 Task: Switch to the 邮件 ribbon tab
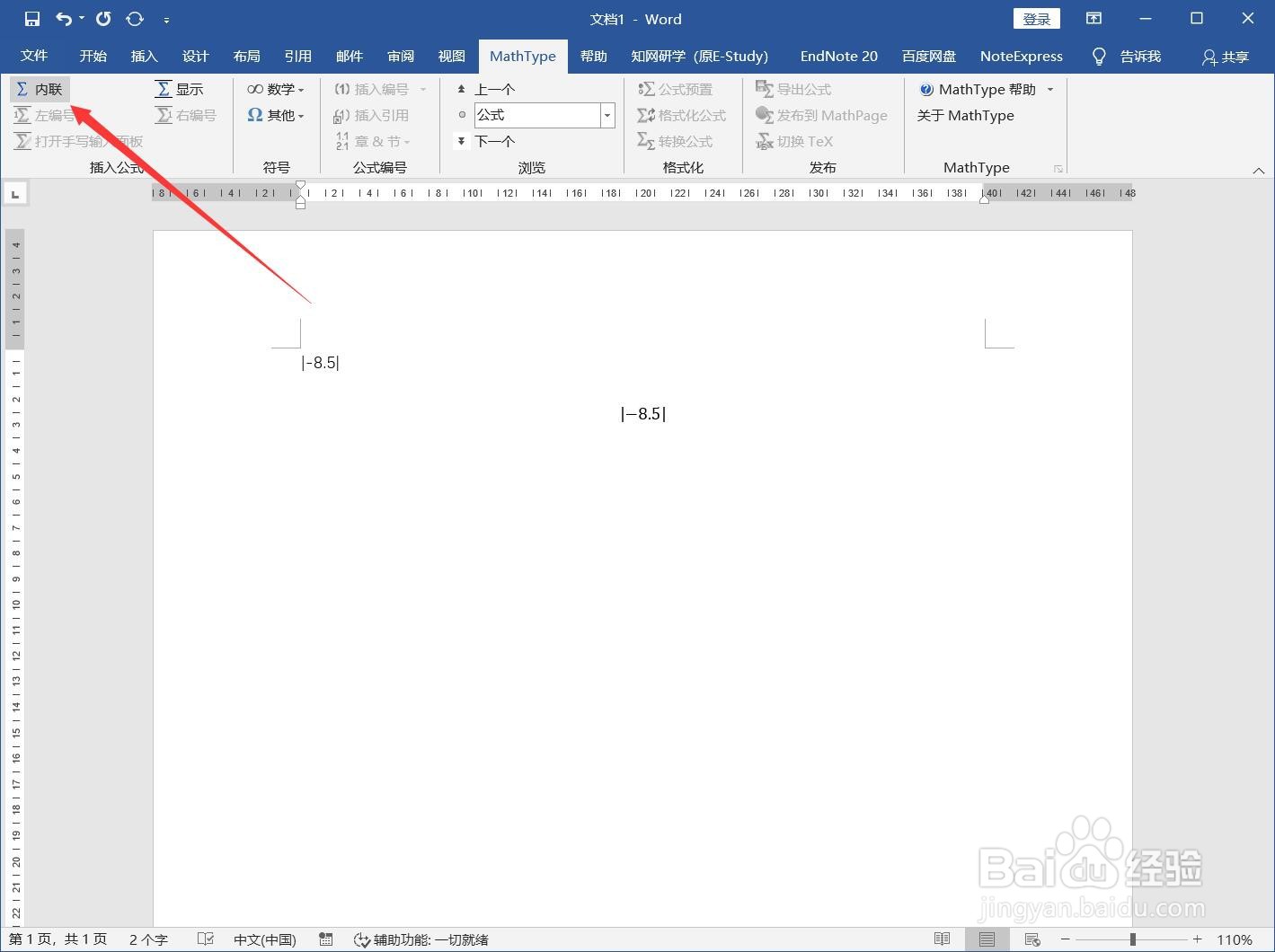(349, 56)
